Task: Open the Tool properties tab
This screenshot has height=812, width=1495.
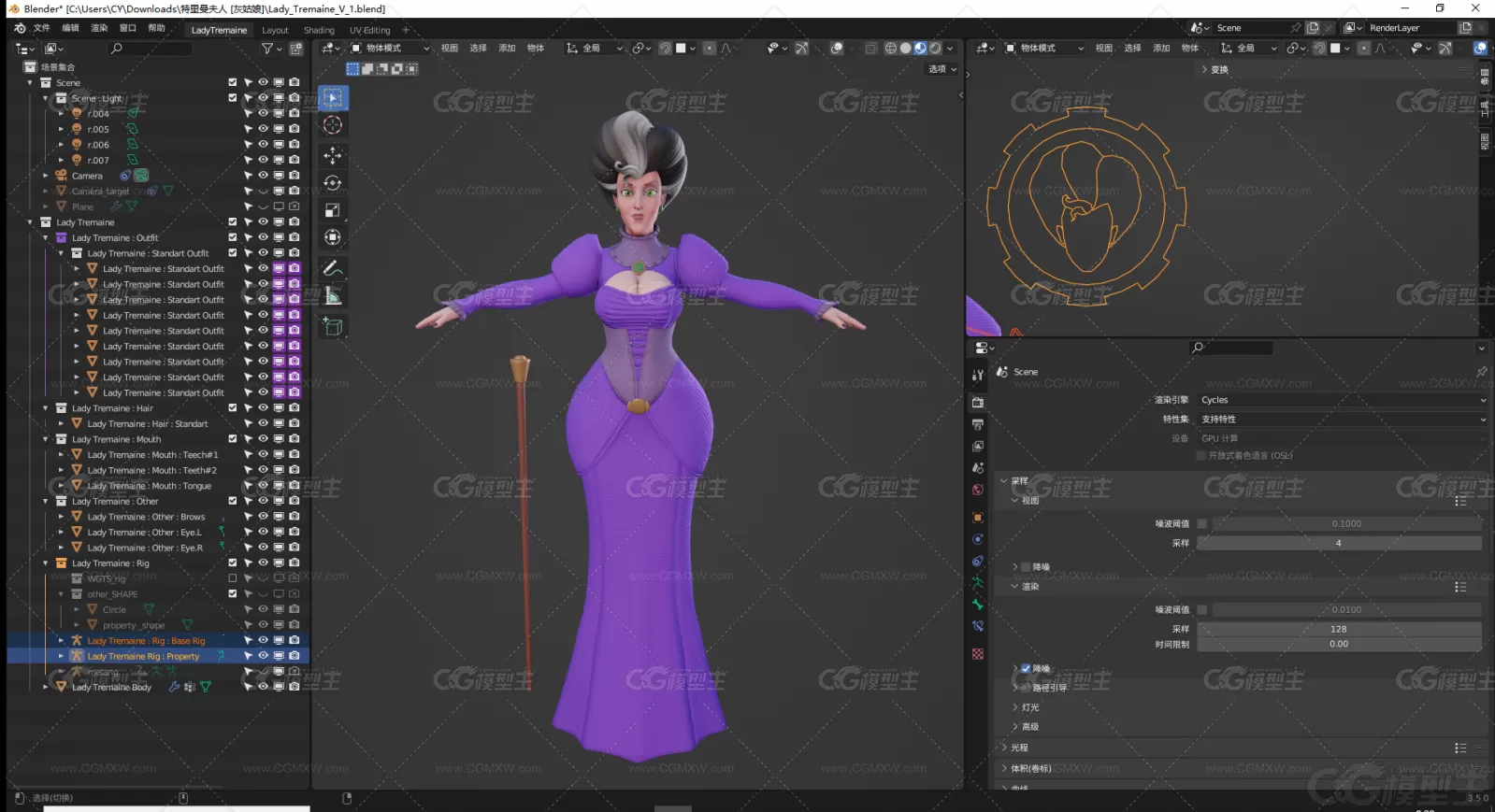Action: pos(978,375)
